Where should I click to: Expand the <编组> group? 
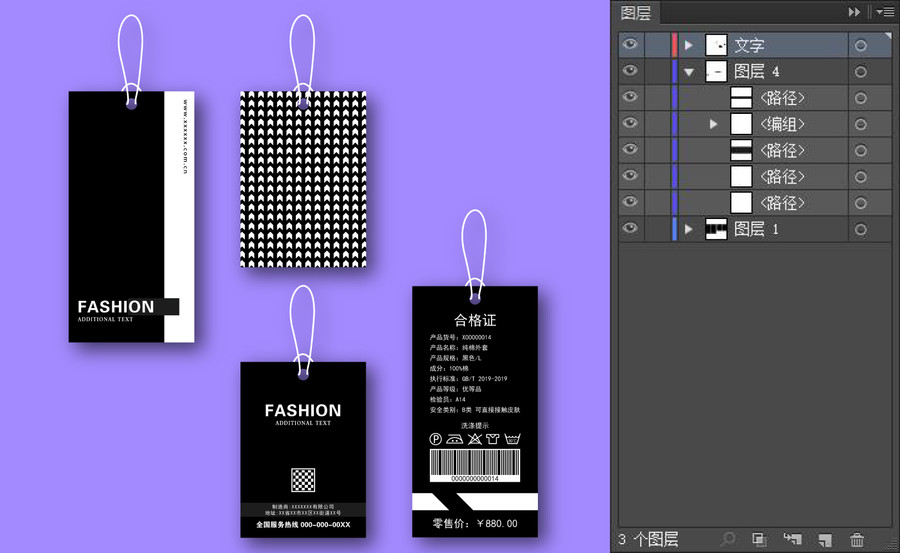[713, 124]
